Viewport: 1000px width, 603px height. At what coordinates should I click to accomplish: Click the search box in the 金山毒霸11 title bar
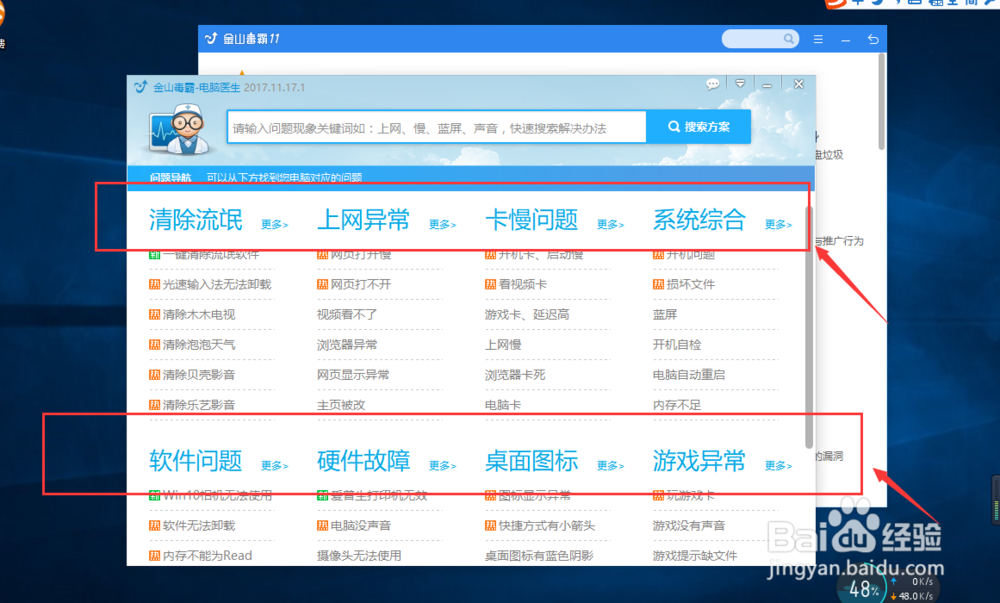tap(760, 39)
